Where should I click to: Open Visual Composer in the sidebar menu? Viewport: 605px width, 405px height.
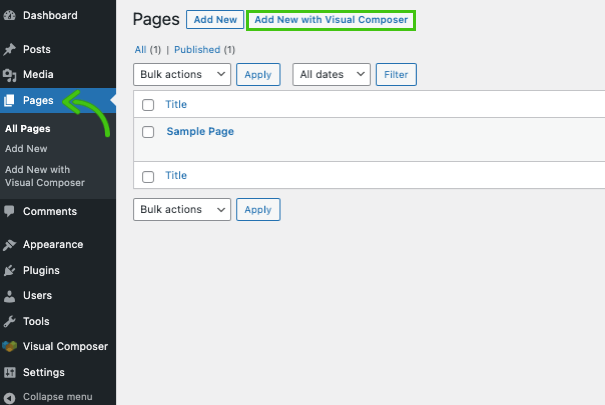[65, 346]
